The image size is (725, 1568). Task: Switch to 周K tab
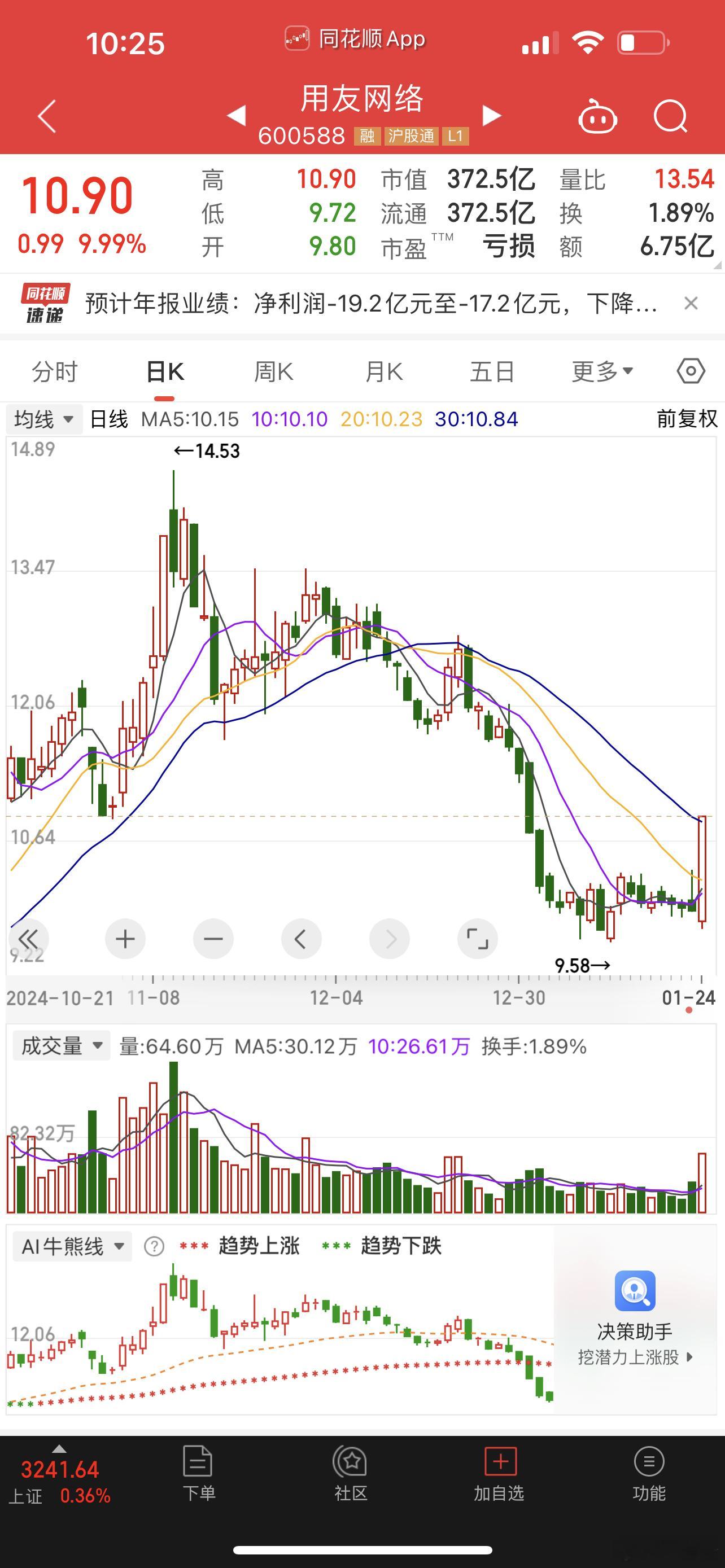click(273, 371)
